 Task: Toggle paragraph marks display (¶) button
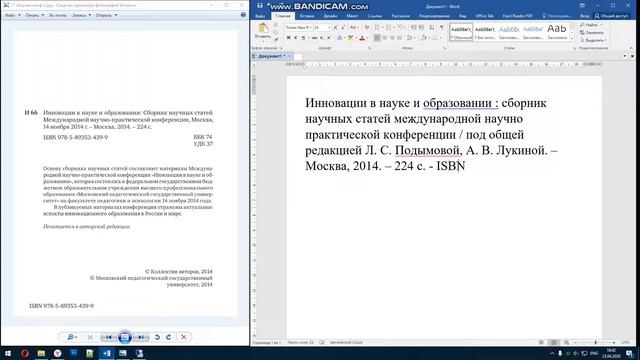[442, 27]
